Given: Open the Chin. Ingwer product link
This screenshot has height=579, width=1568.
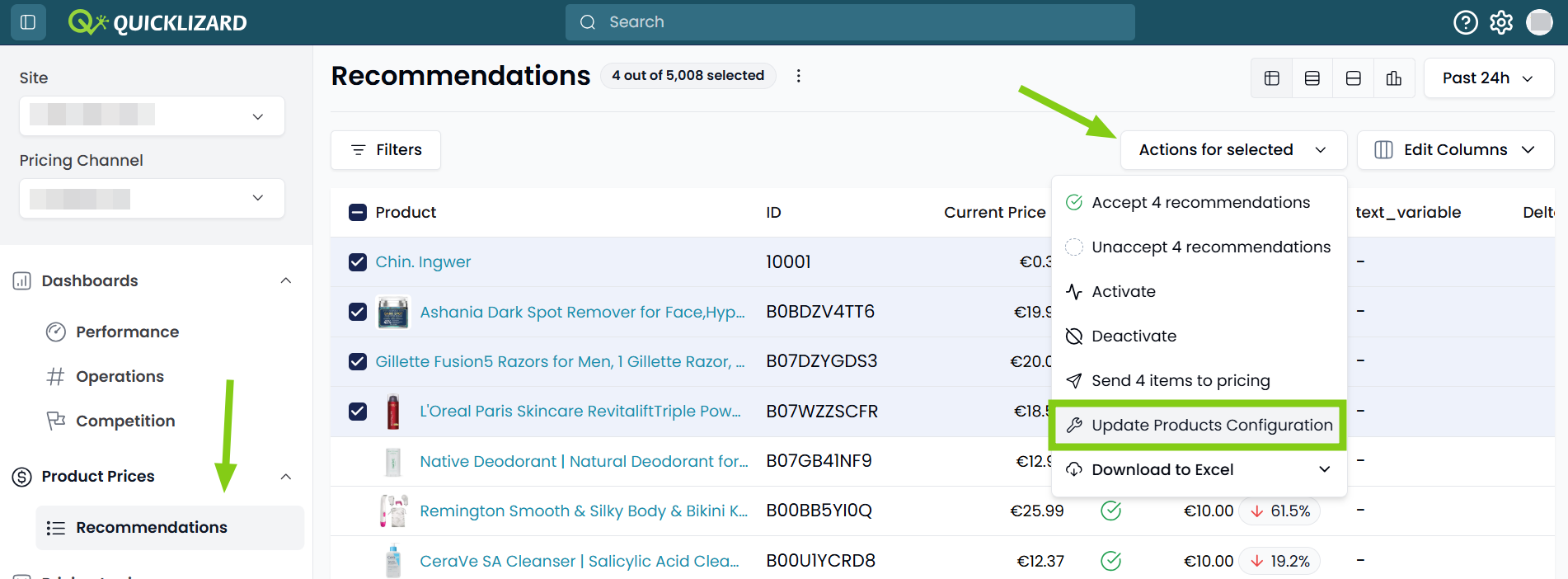Looking at the screenshot, I should (x=423, y=262).
